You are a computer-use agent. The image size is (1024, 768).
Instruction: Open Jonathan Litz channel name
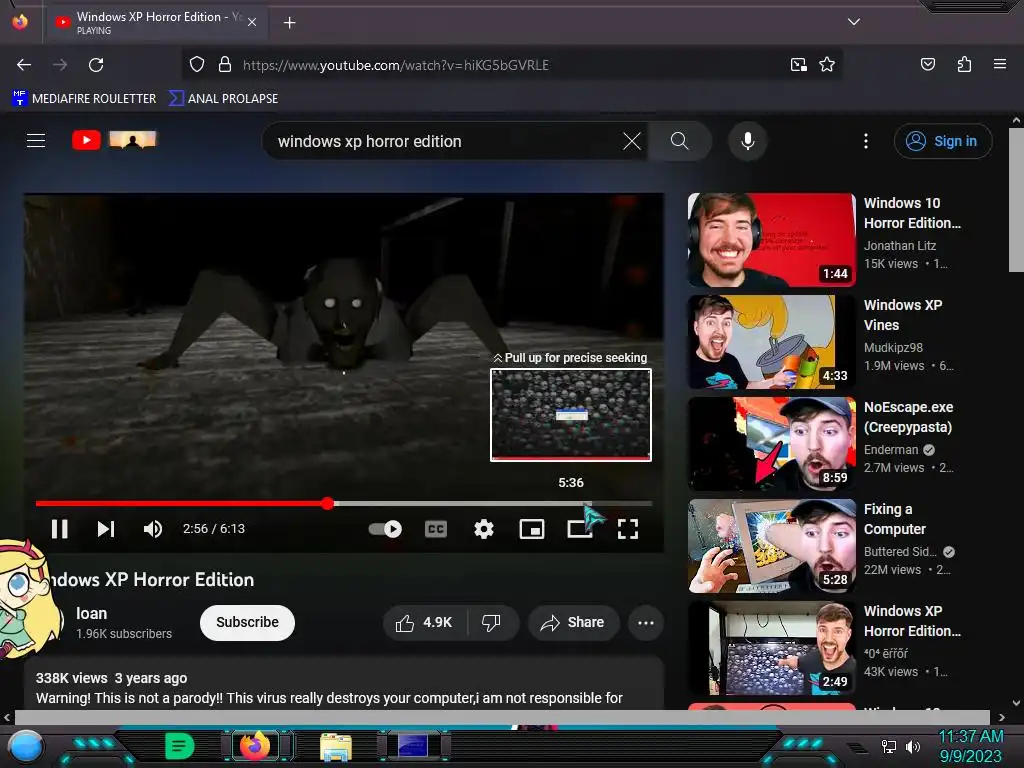(900, 246)
